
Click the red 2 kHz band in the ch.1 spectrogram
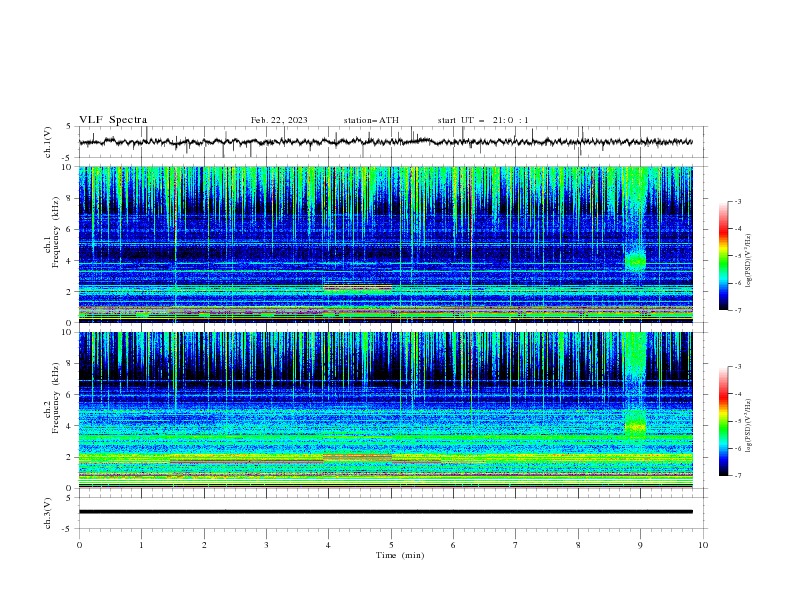358,287
